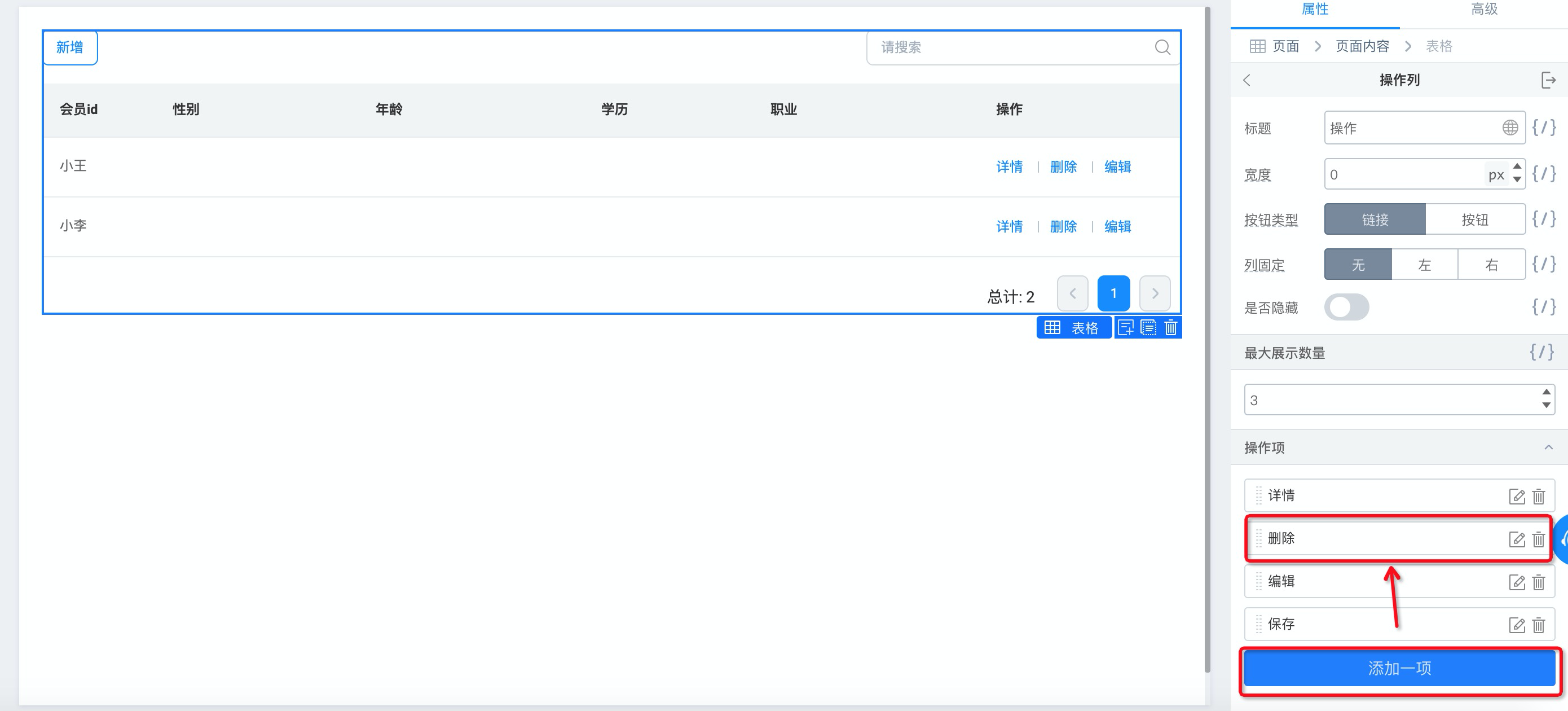Viewport: 1568px width, 711px height.
Task: Click copy icon in 表格 toolbar
Action: [1148, 327]
